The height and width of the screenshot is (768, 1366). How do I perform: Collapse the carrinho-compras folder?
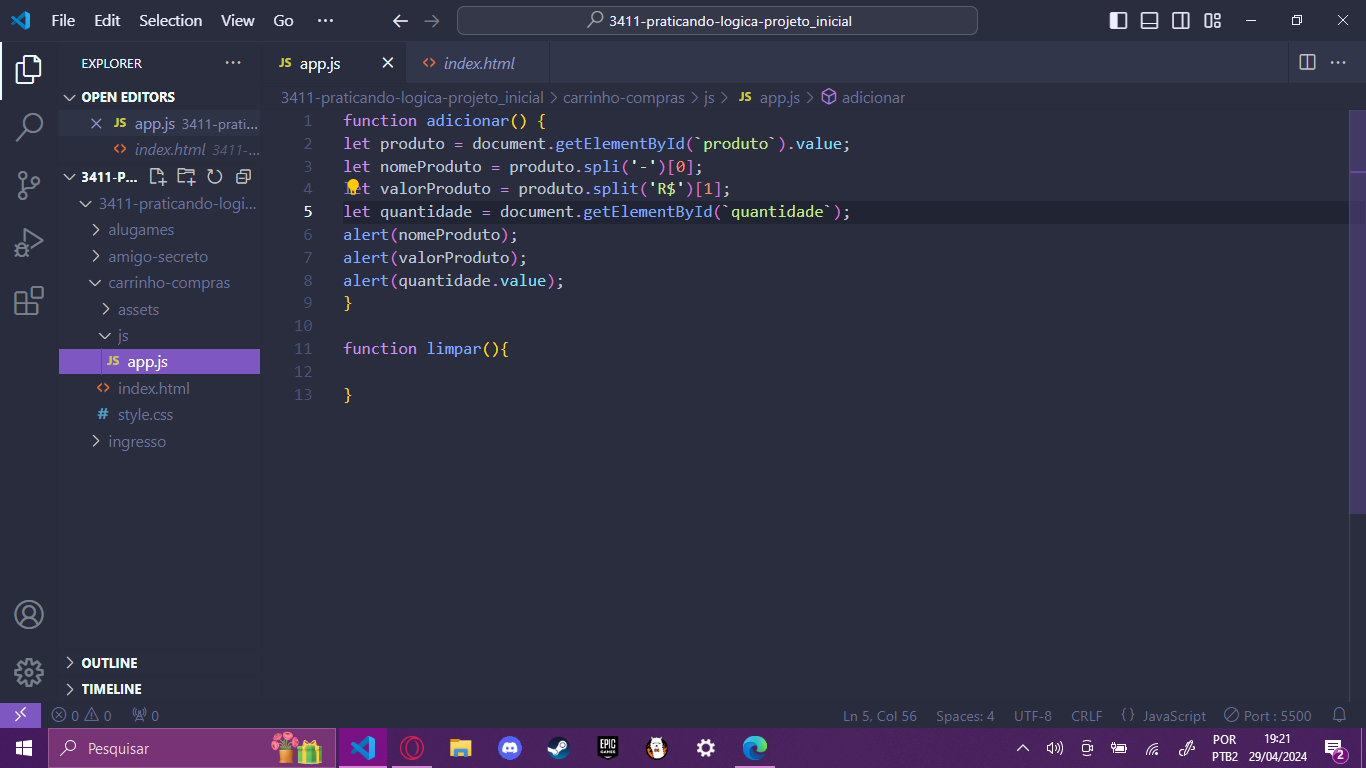pos(159,283)
